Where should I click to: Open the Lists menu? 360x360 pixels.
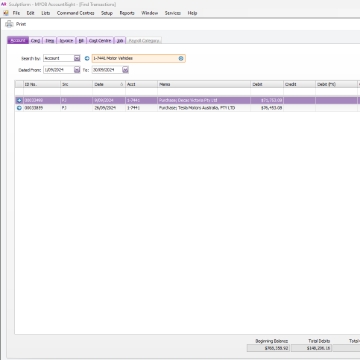click(x=46, y=13)
